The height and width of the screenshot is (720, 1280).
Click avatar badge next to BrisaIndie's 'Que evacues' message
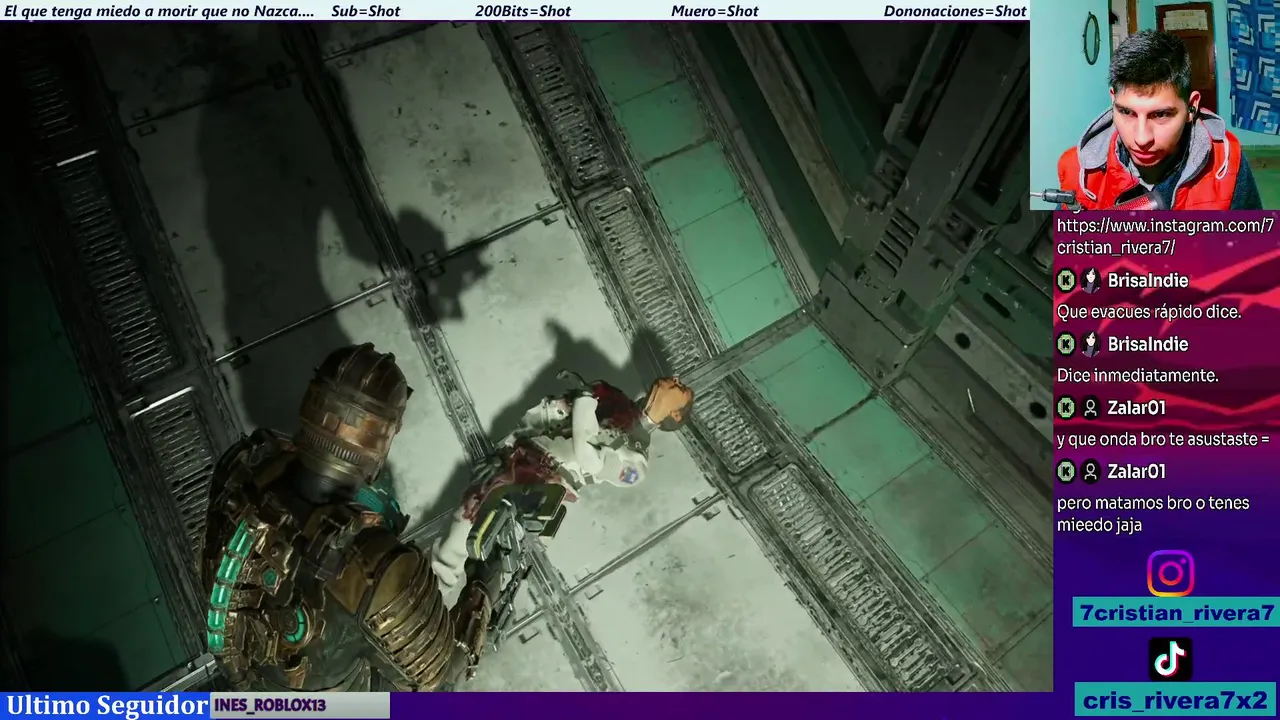pyautogui.click(x=1091, y=280)
